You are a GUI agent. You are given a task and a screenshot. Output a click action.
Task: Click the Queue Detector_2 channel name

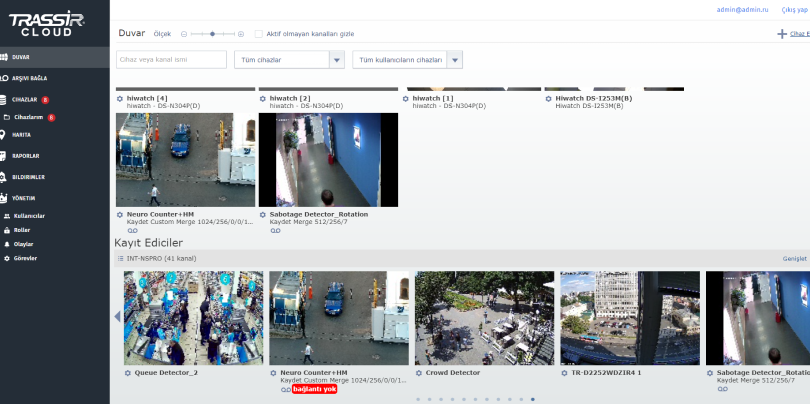click(x=166, y=372)
